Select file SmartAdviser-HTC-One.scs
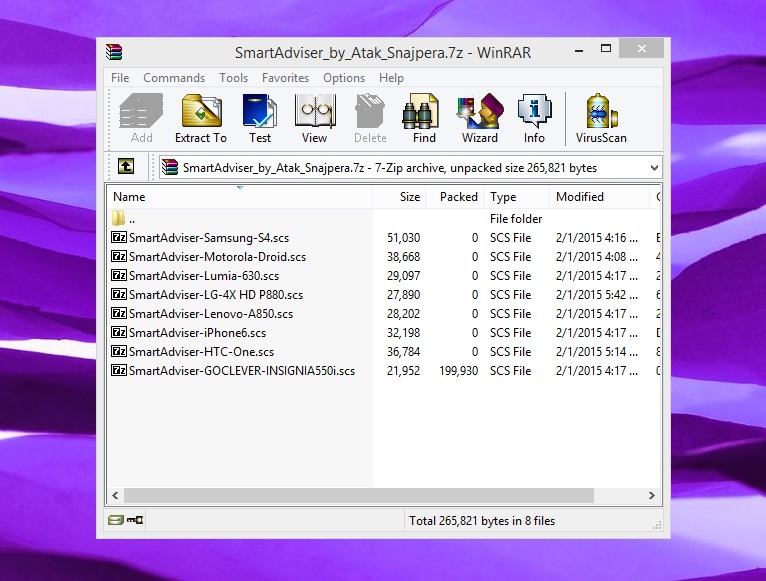This screenshot has height=581, width=766. [x=201, y=352]
